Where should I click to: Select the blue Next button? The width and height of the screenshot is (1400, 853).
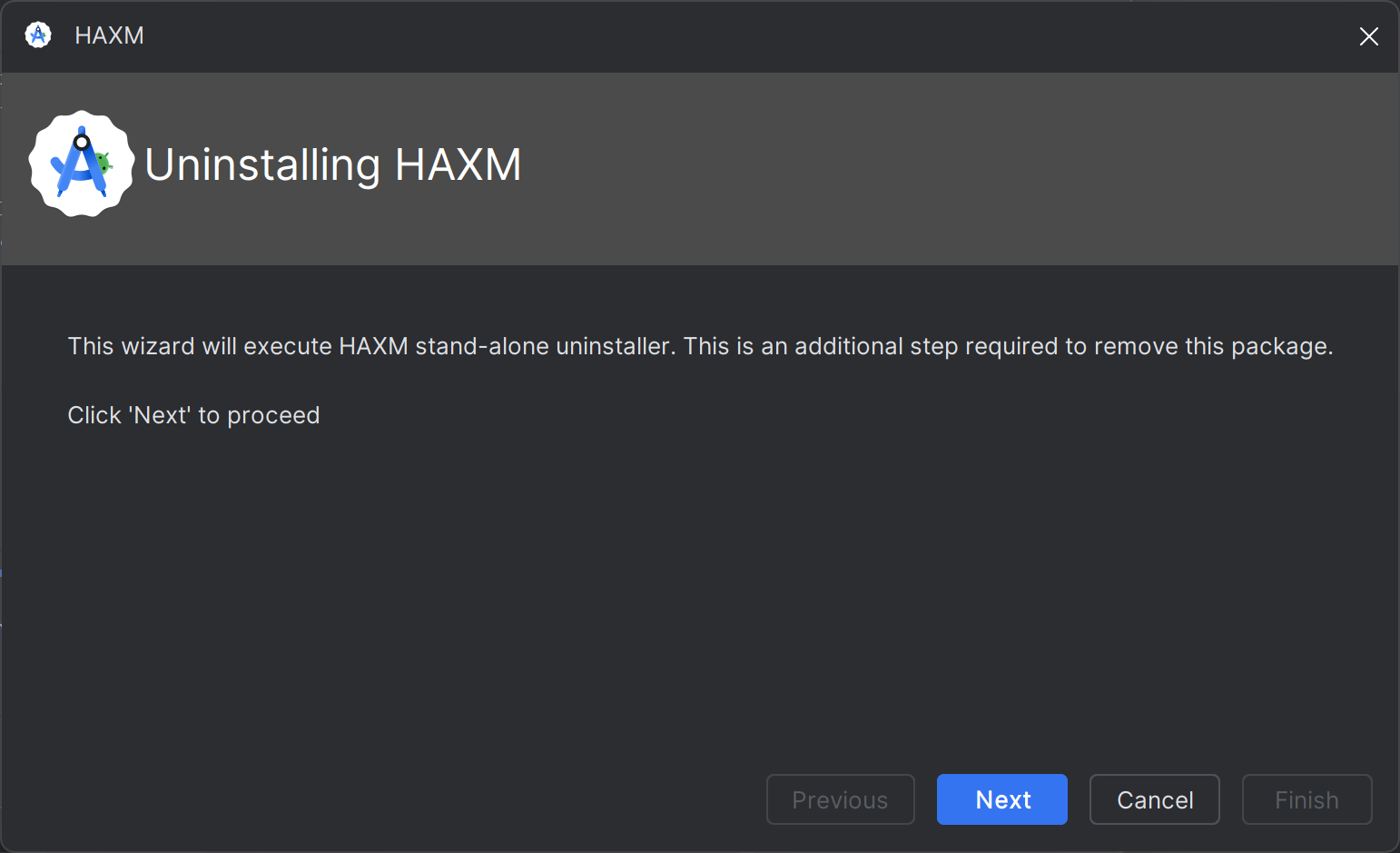(x=1001, y=799)
